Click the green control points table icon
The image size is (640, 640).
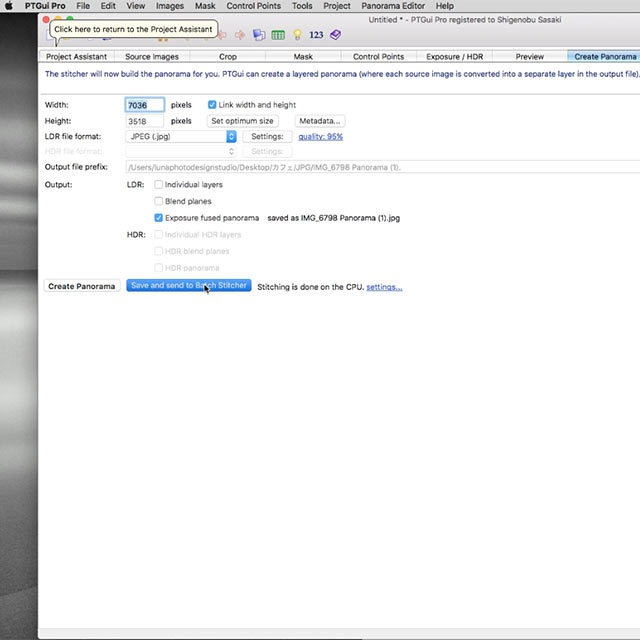click(278, 34)
